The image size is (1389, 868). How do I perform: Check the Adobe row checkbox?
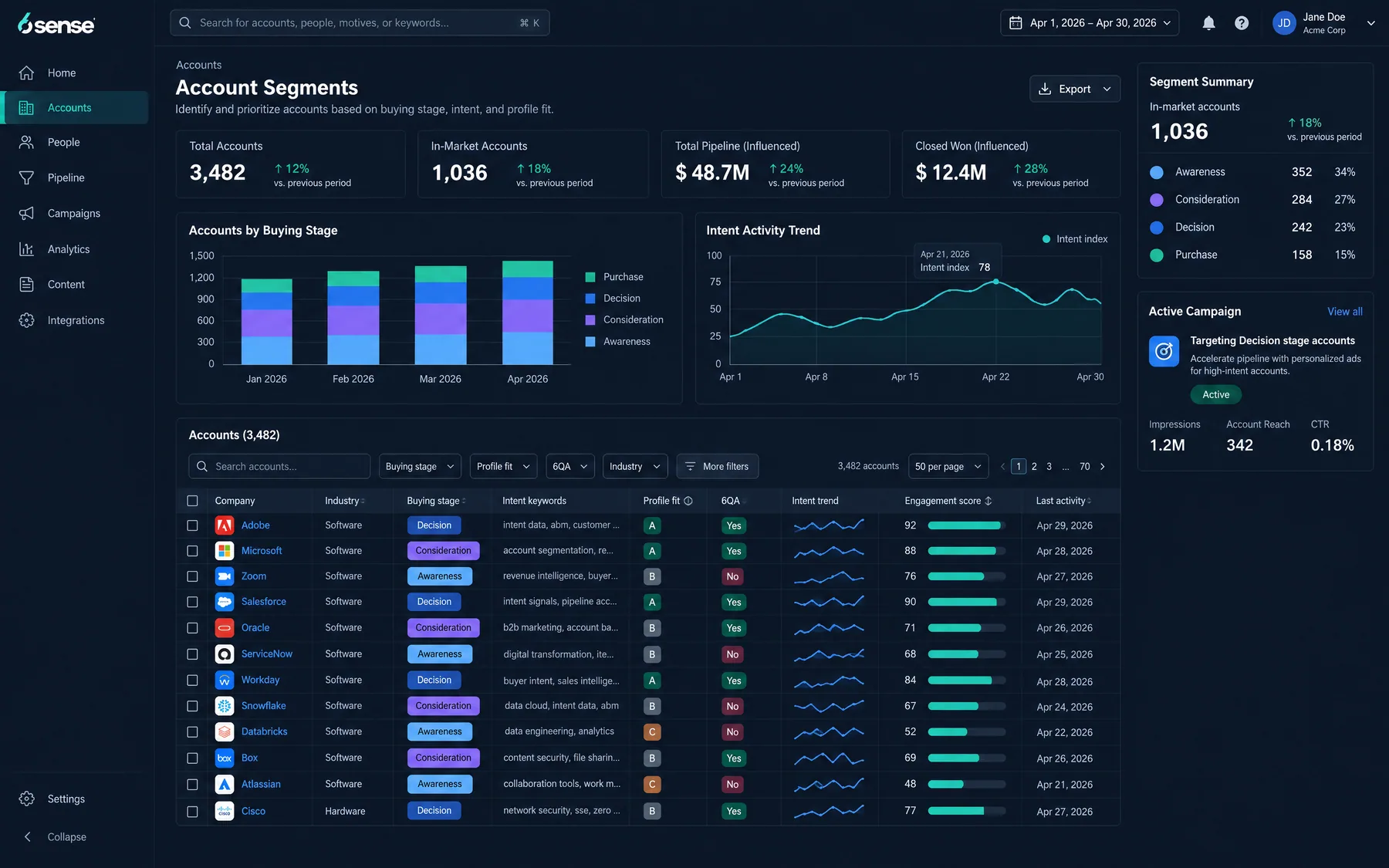193,525
